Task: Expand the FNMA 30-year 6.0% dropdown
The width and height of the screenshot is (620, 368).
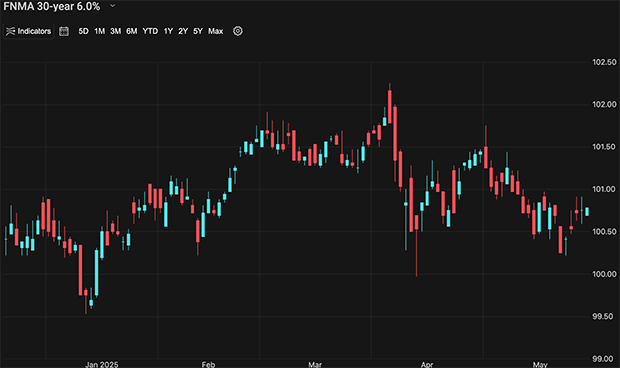Action: point(112,6)
